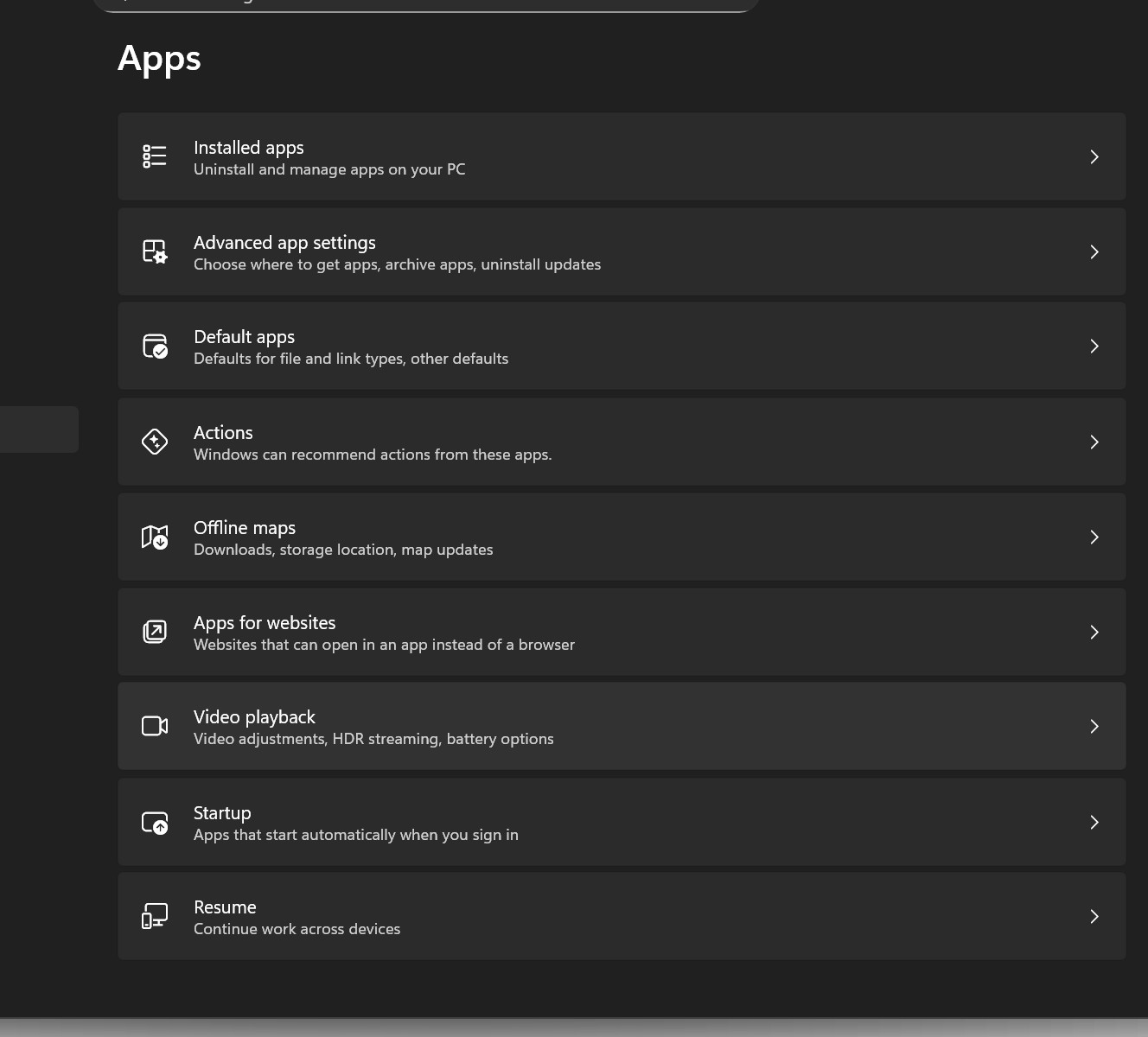Screen dimensions: 1148x1037
Task: Expand Installed apps via its chevron
Action: click(x=1094, y=156)
